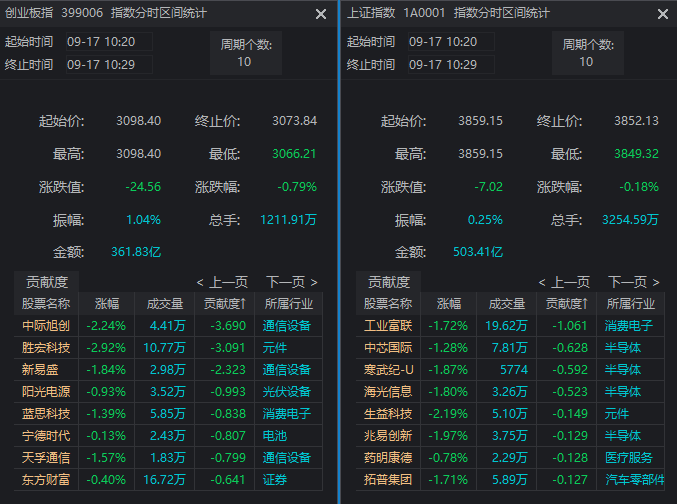This screenshot has width=677, height=504.
Task: Open stock 中际旭创 in the list
Action: click(x=46, y=326)
